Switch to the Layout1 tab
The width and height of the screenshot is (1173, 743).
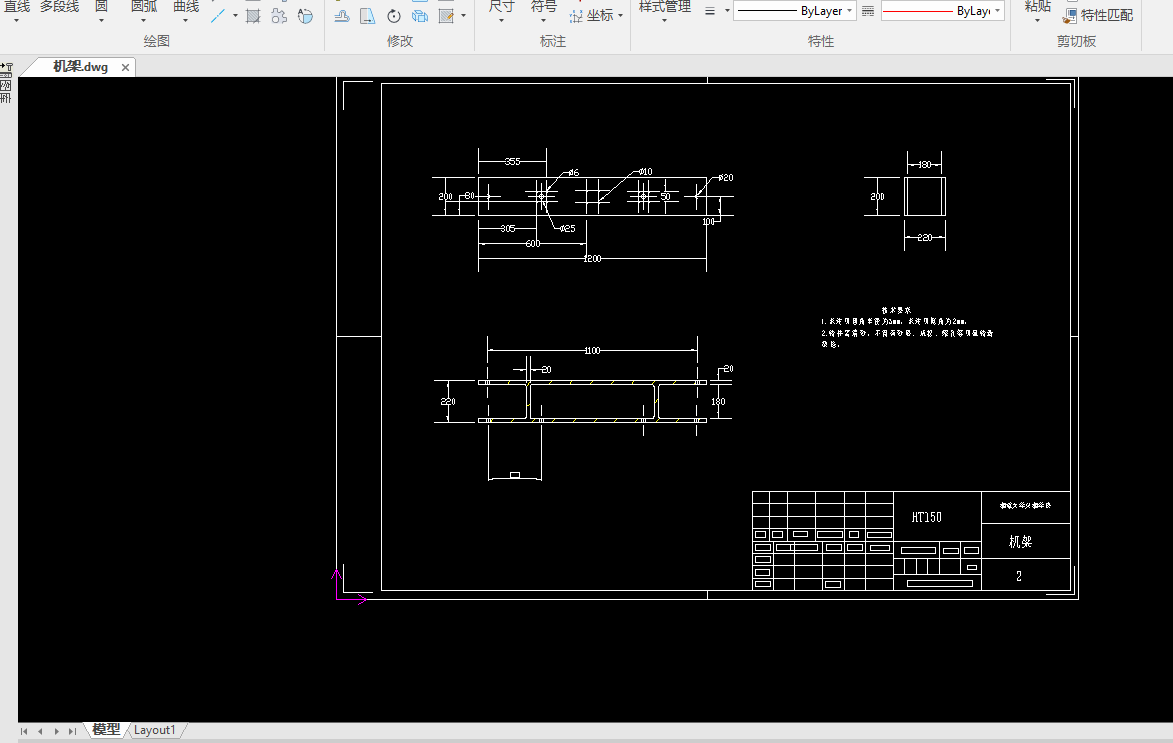point(154,730)
